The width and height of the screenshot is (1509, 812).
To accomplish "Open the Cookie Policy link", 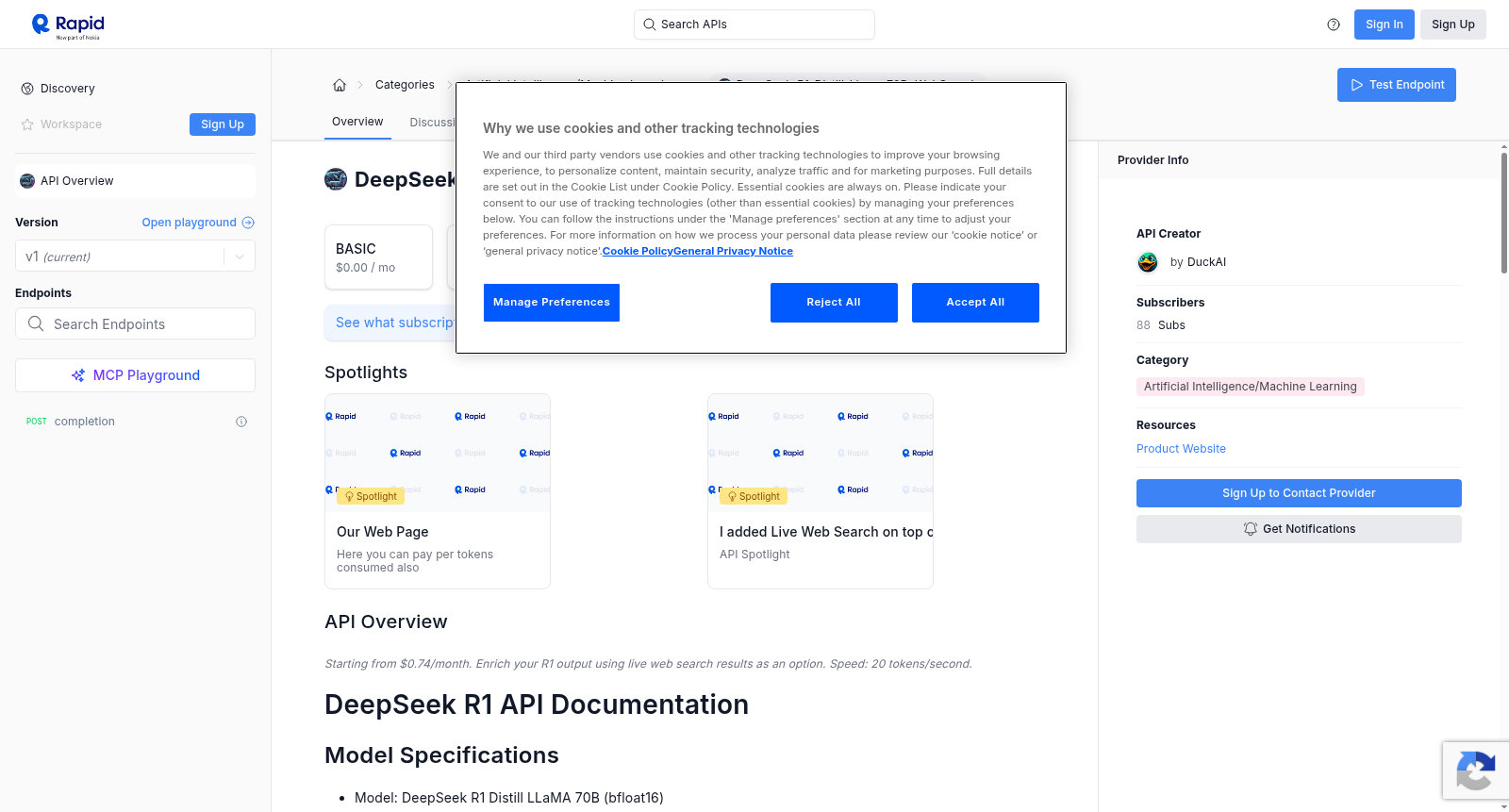I will [638, 251].
